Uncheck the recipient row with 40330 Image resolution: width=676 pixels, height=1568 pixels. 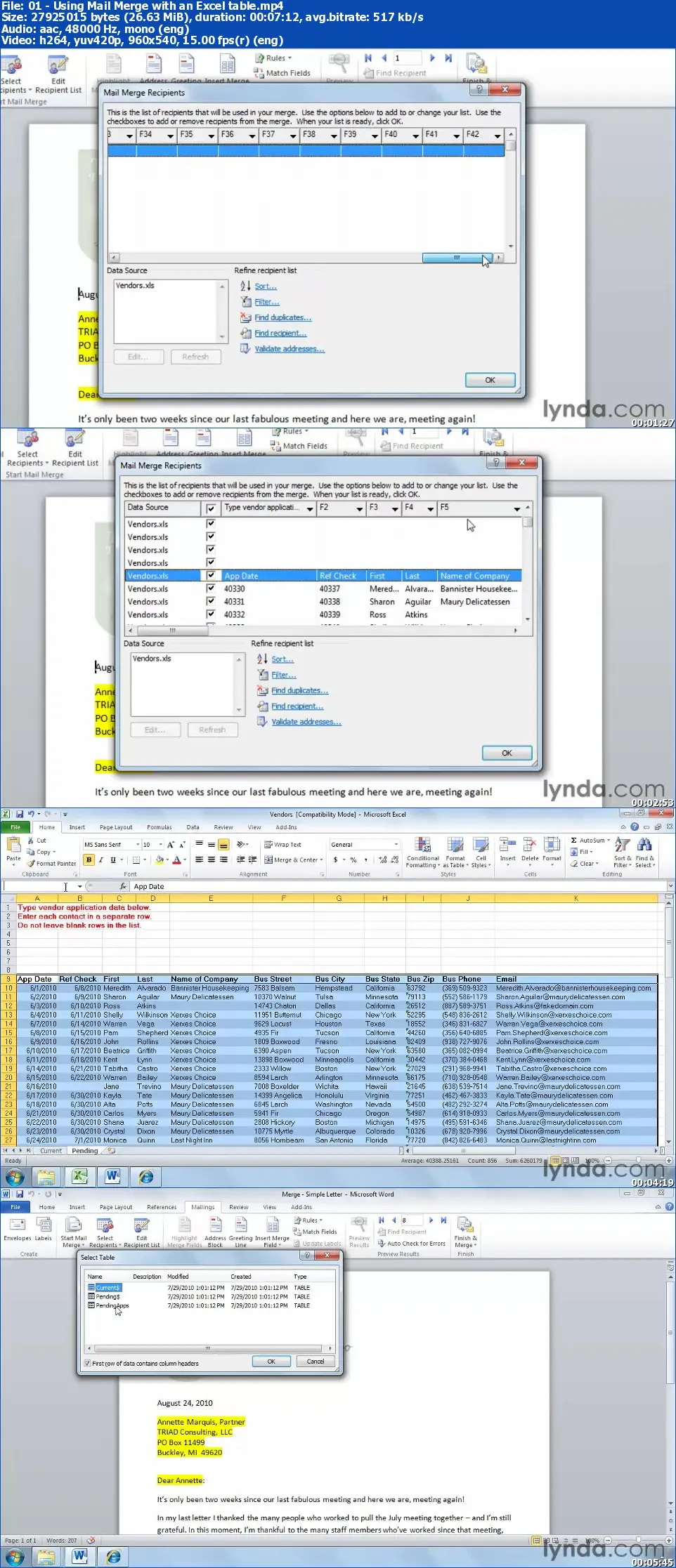(210, 588)
